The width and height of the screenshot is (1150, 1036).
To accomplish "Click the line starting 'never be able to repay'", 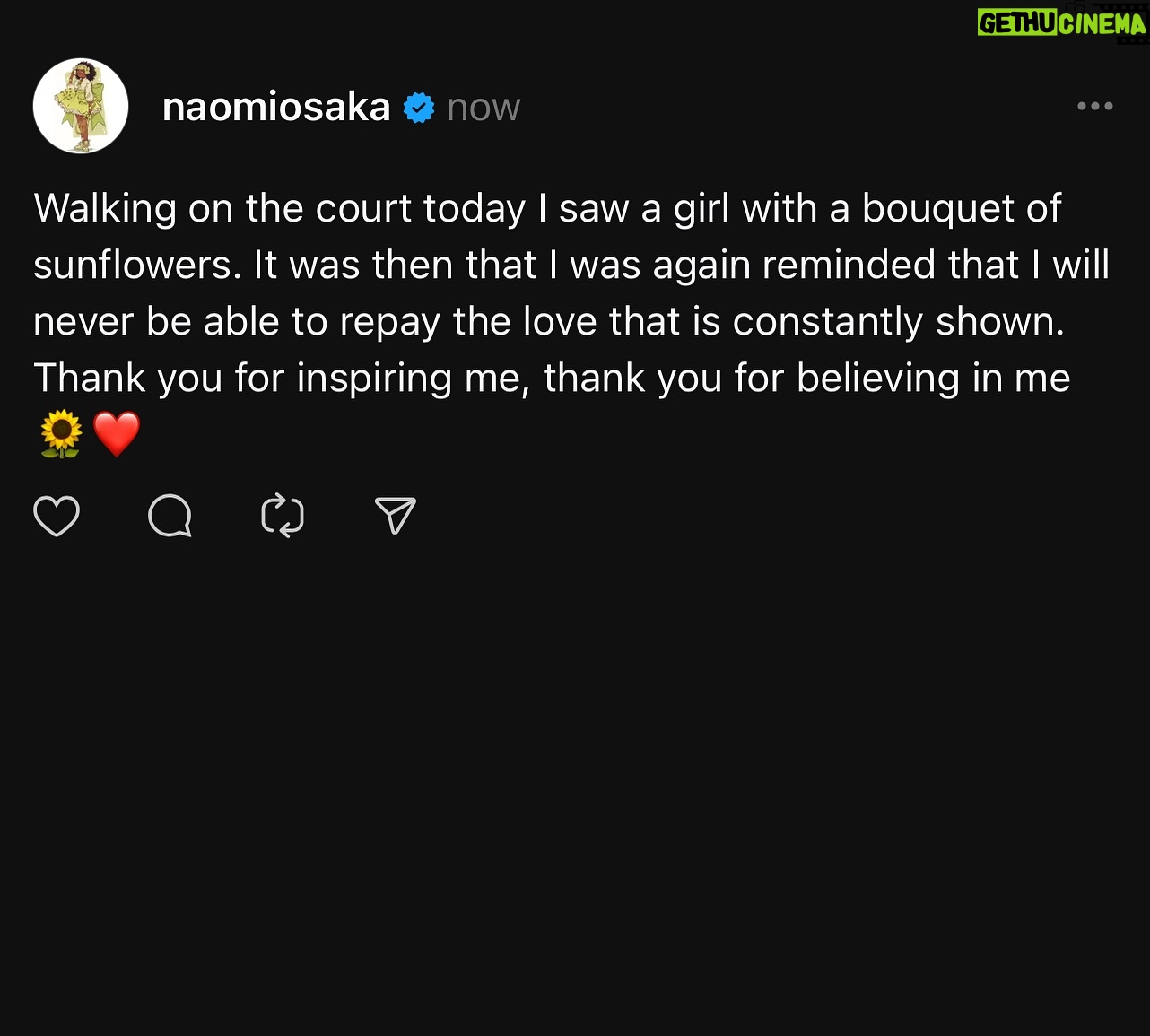I will click(x=549, y=321).
